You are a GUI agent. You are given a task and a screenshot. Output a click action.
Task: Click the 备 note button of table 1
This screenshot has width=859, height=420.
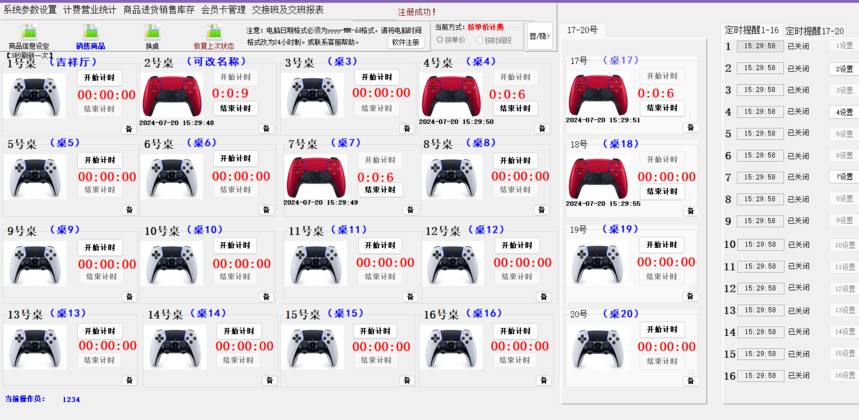[x=129, y=129]
